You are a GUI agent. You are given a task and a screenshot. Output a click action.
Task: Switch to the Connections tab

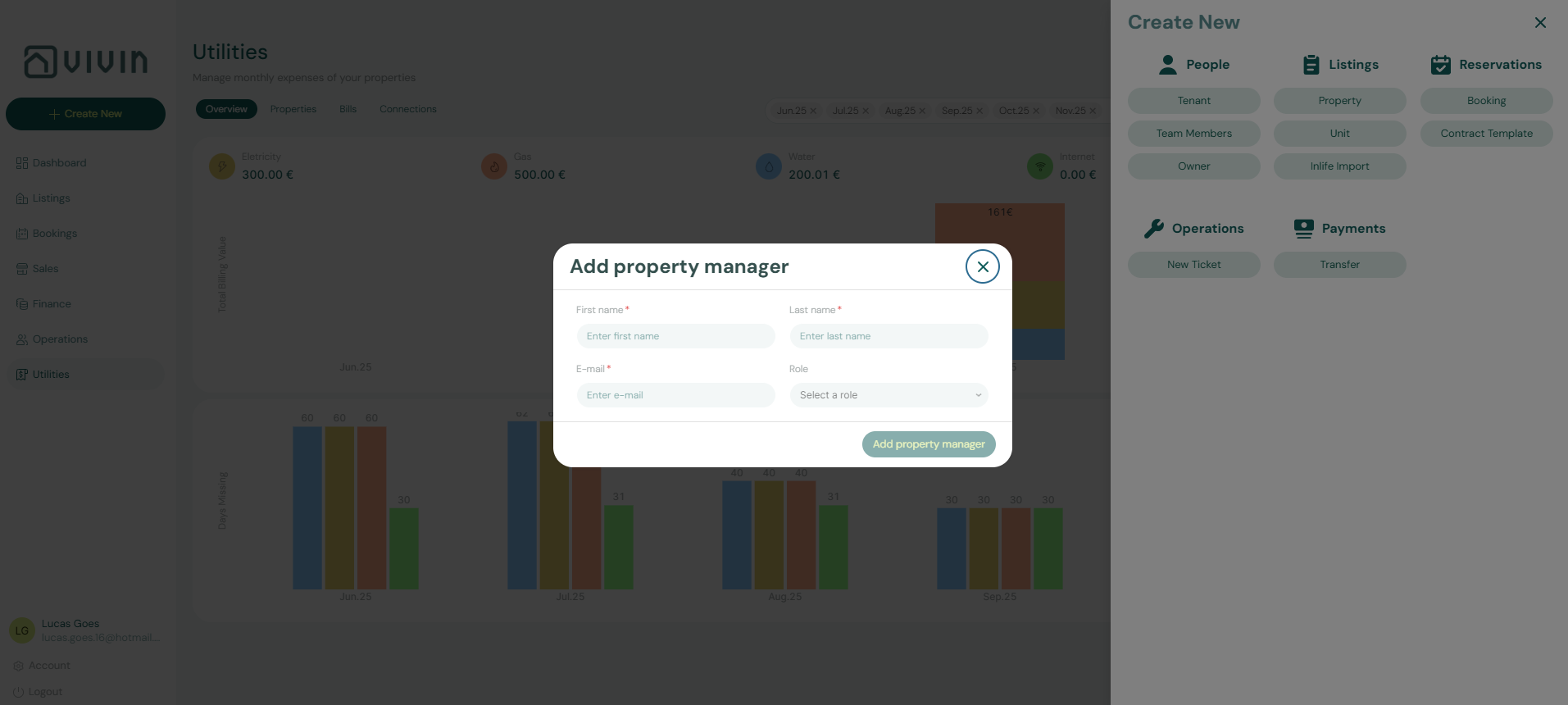(408, 109)
